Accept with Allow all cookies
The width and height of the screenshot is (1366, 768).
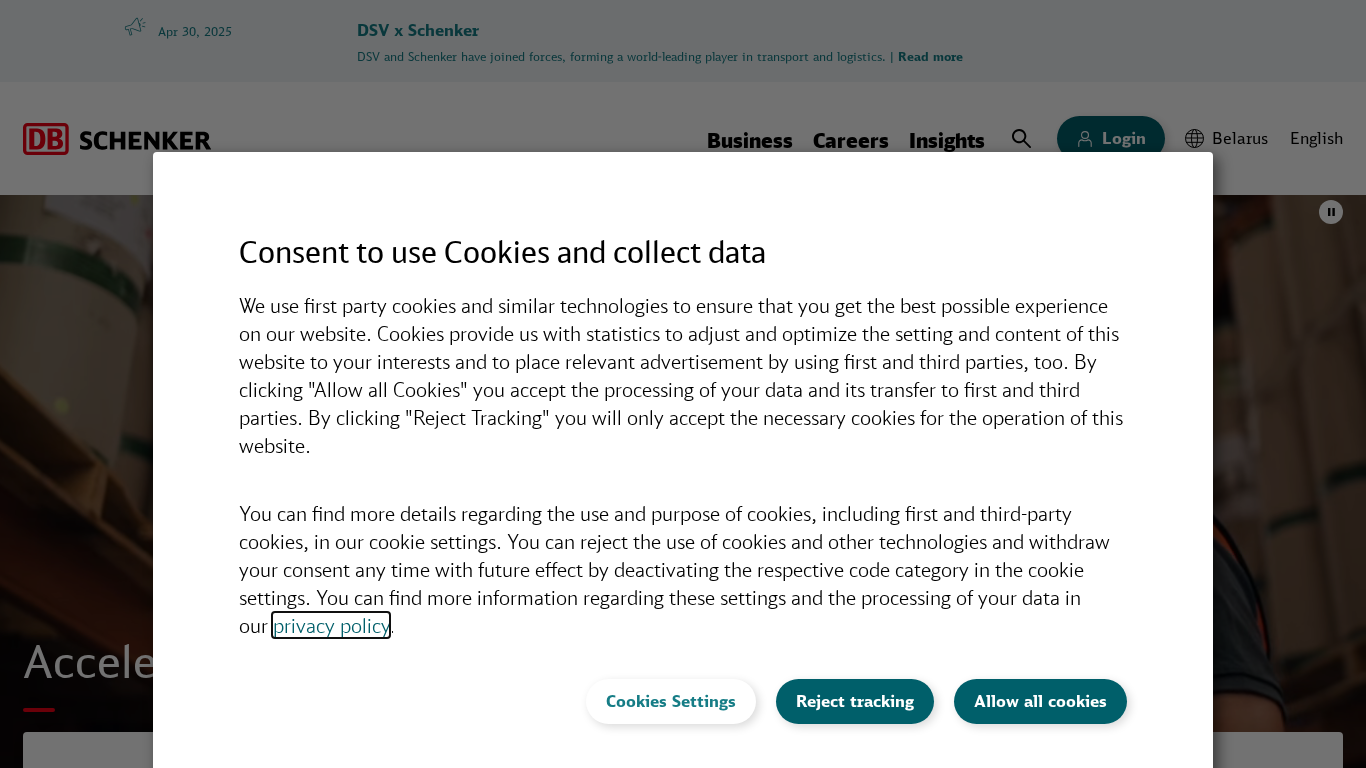point(1040,701)
